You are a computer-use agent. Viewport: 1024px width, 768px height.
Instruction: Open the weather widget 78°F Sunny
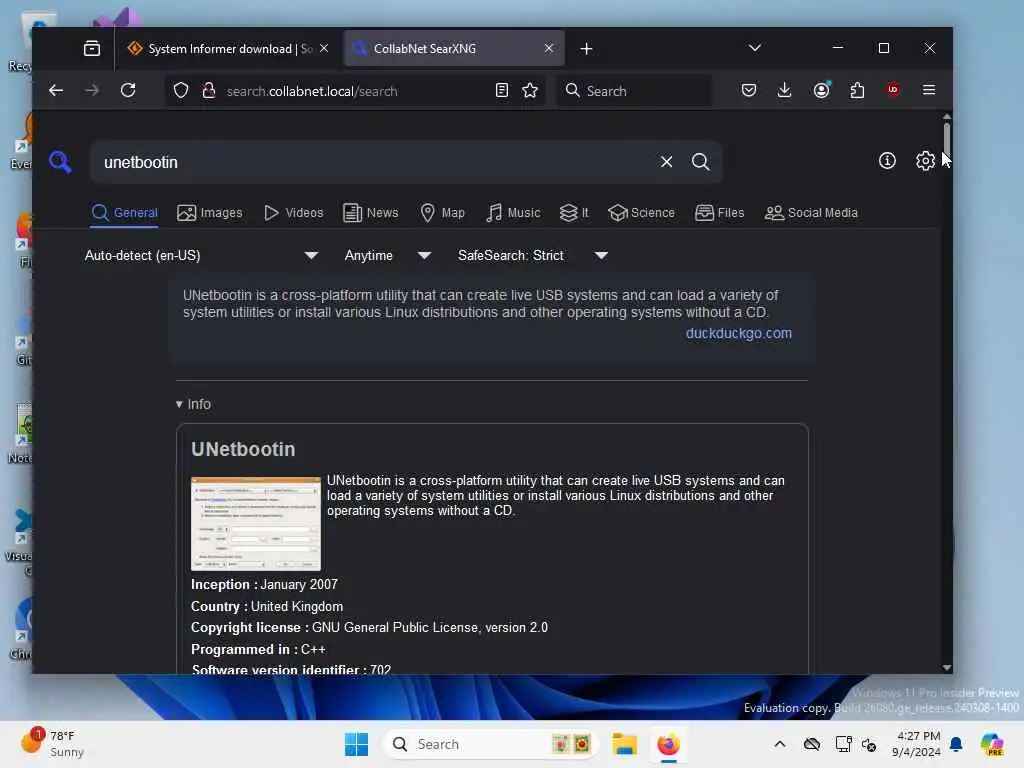pyautogui.click(x=52, y=744)
